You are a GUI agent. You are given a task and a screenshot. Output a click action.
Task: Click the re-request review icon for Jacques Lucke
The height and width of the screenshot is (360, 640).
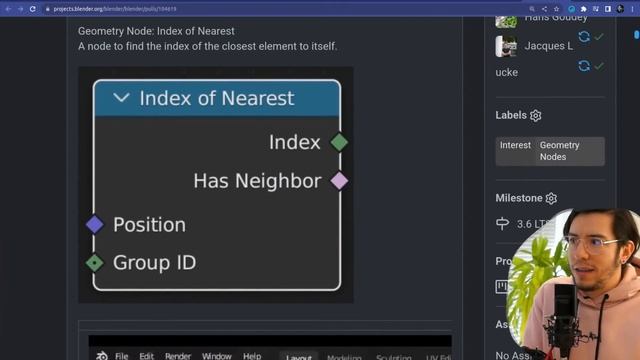[x=584, y=66]
